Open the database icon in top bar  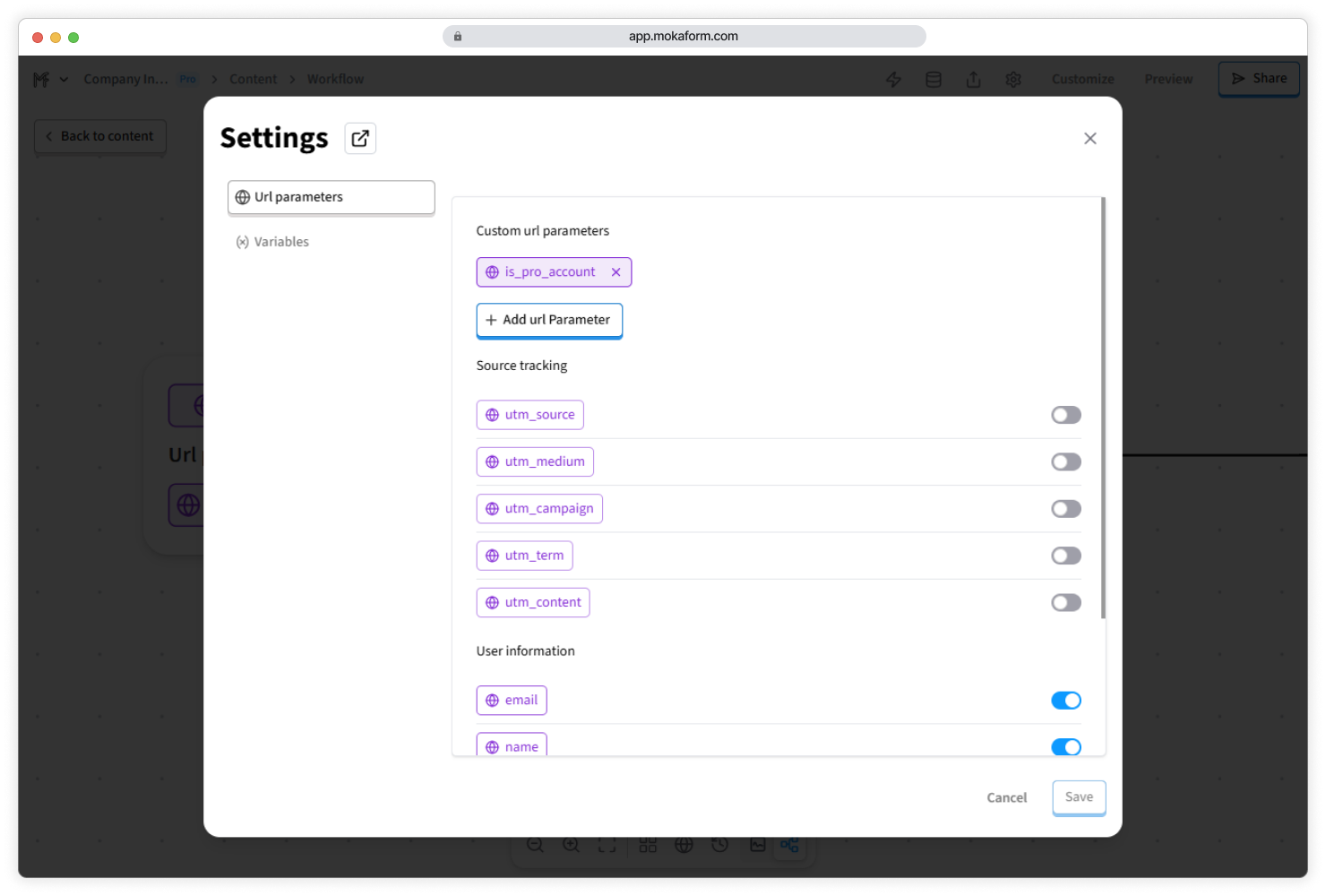pos(933,80)
